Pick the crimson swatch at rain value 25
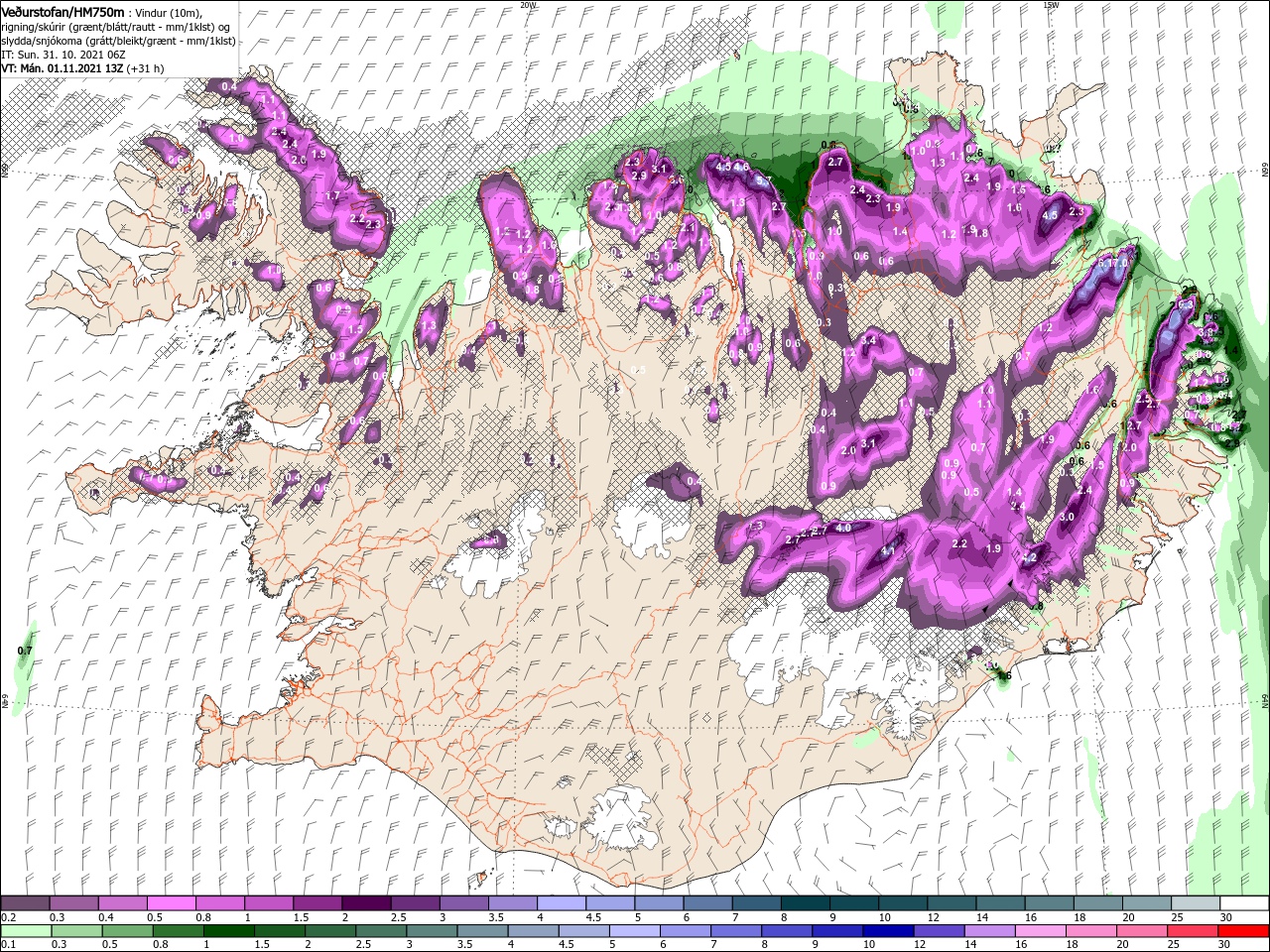The image size is (1270, 952). [1192, 931]
